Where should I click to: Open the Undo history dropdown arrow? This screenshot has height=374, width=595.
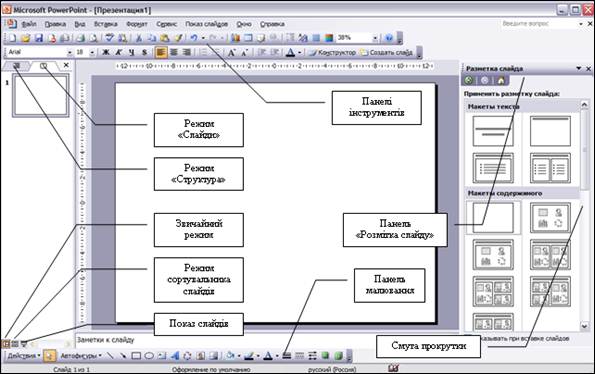pyautogui.click(x=203, y=38)
